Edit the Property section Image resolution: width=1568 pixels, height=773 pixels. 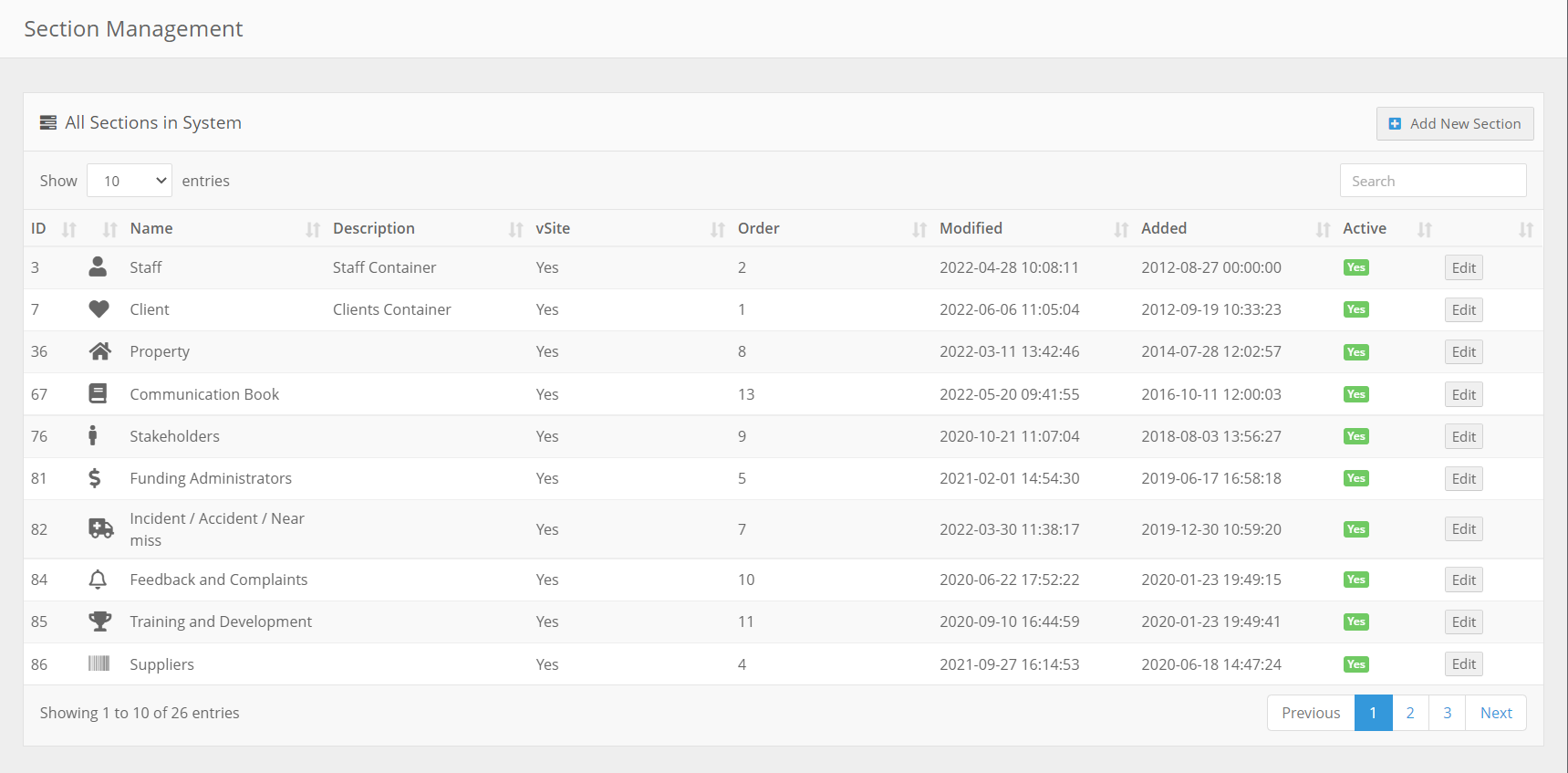(x=1464, y=351)
